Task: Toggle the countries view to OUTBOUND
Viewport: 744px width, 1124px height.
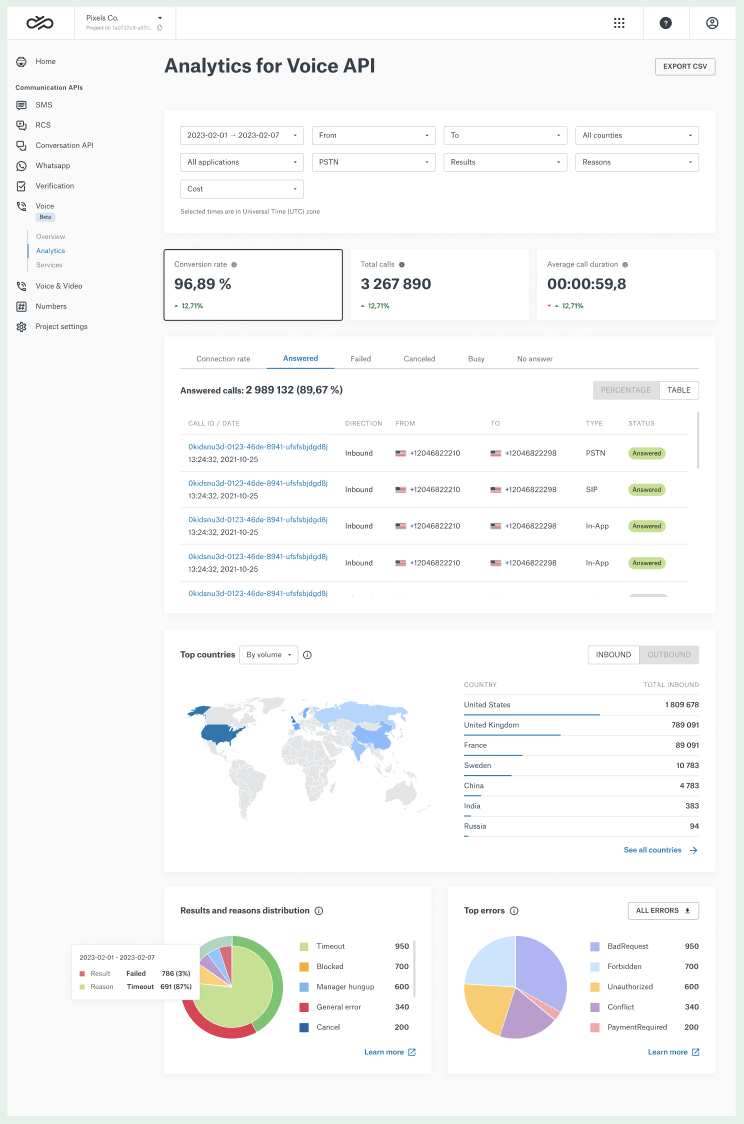Action: point(669,655)
